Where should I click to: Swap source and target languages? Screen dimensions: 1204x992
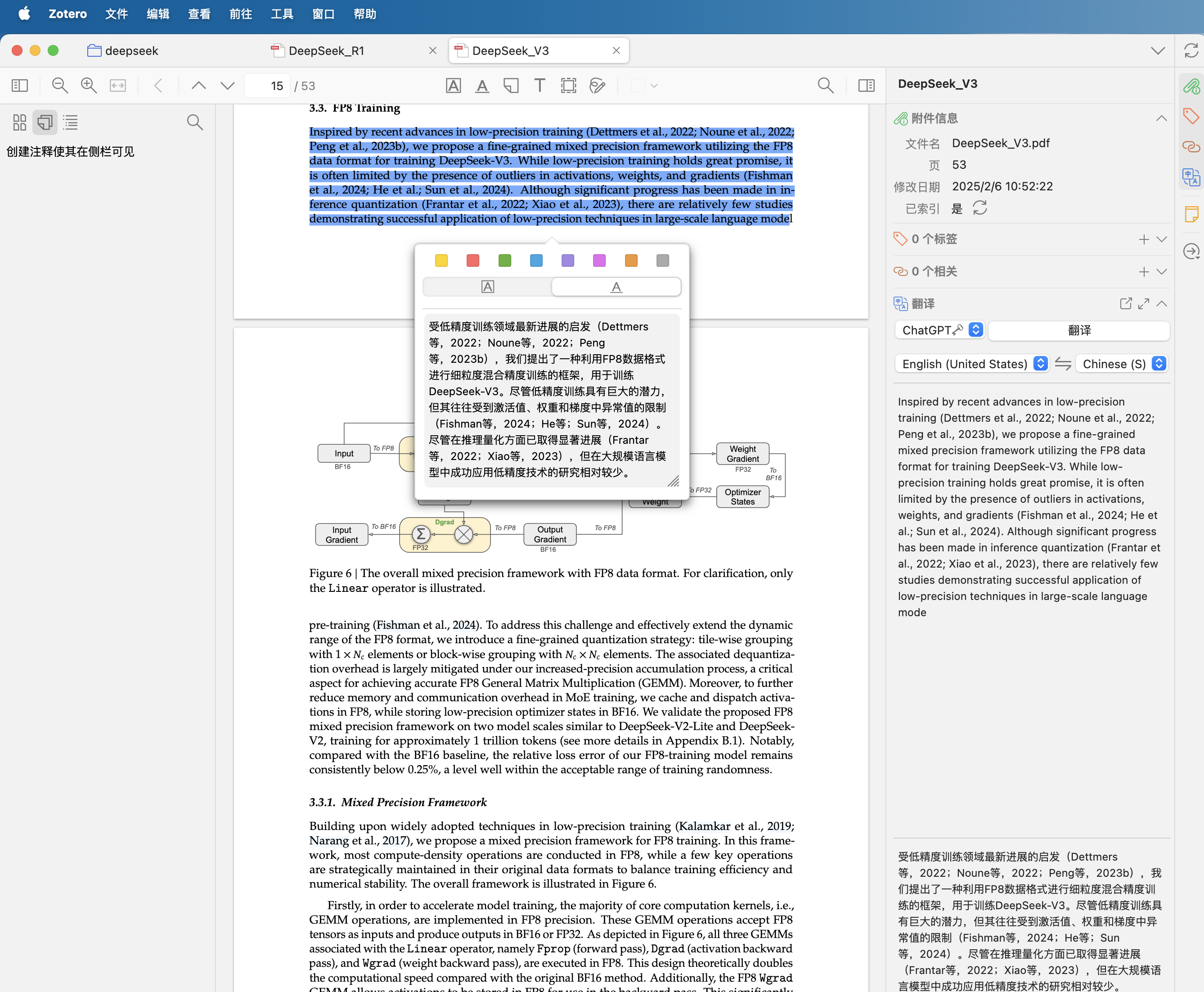tap(1062, 364)
